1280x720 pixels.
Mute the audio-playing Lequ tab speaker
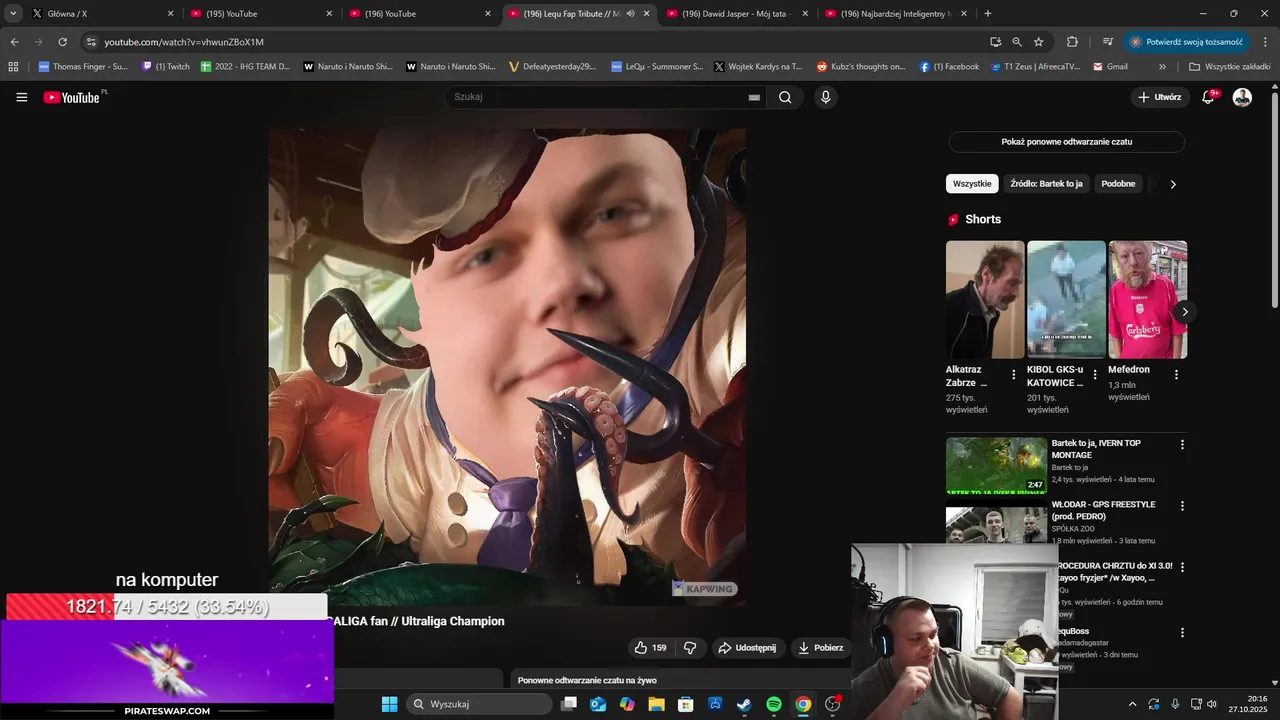point(630,14)
